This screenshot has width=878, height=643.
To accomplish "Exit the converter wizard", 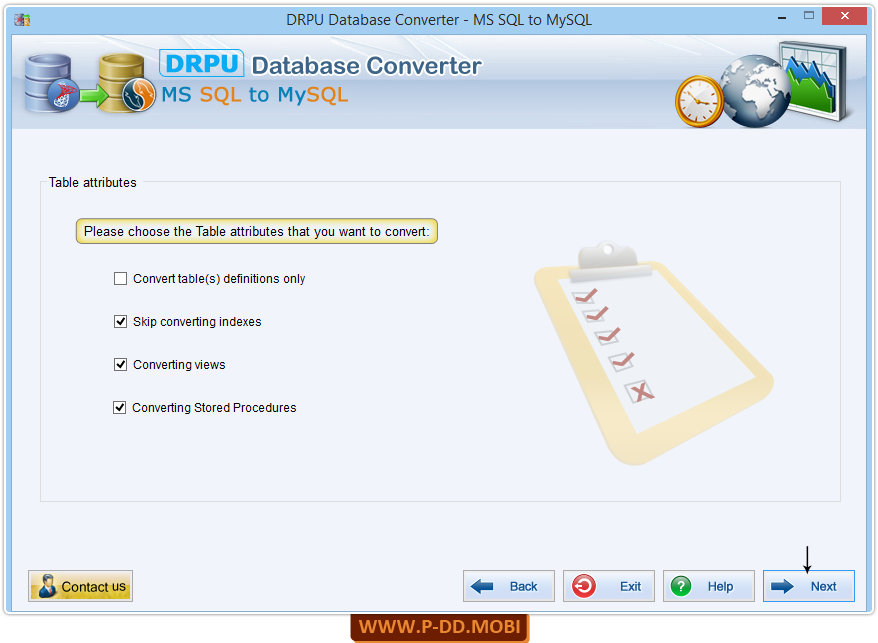I will click(x=609, y=586).
